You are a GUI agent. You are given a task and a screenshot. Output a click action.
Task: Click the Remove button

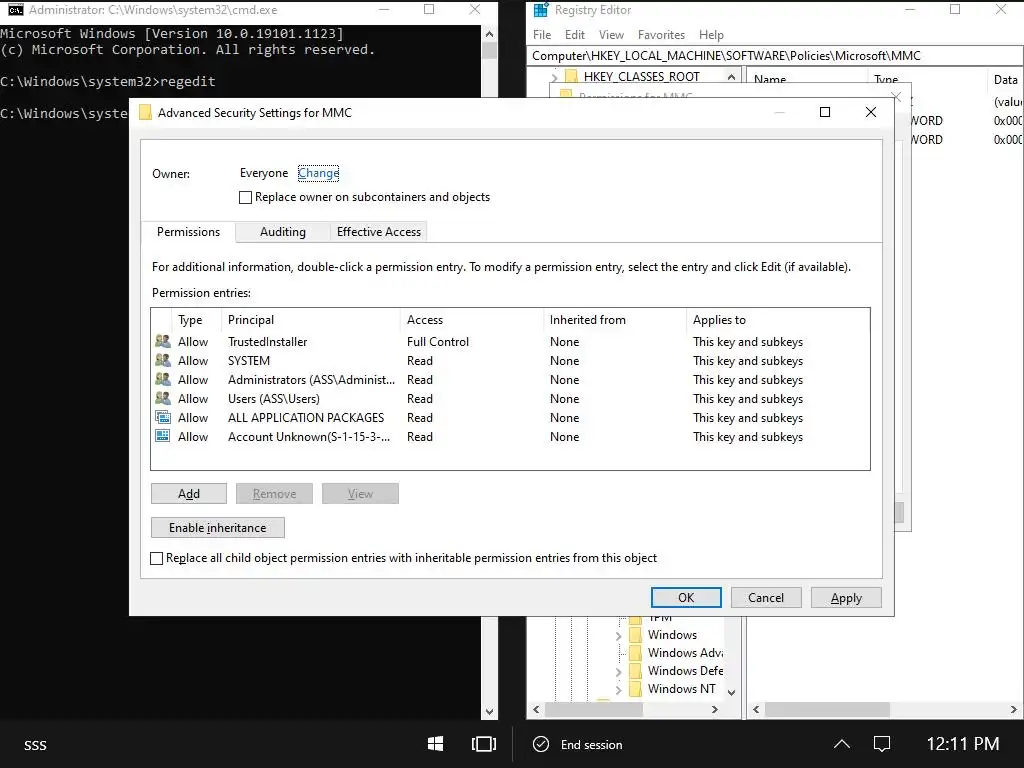click(274, 494)
